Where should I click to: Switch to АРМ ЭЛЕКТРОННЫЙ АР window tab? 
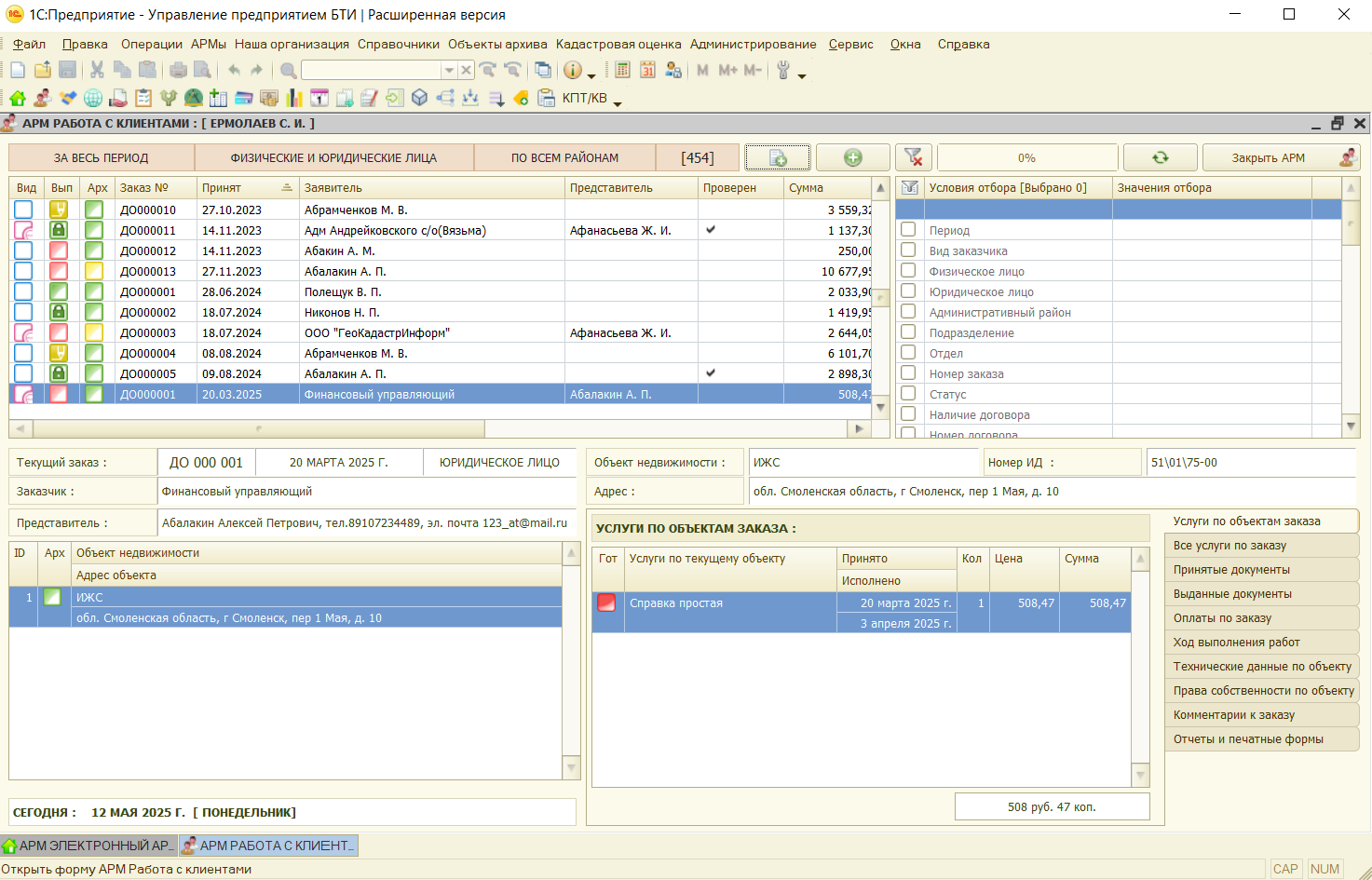coord(88,846)
